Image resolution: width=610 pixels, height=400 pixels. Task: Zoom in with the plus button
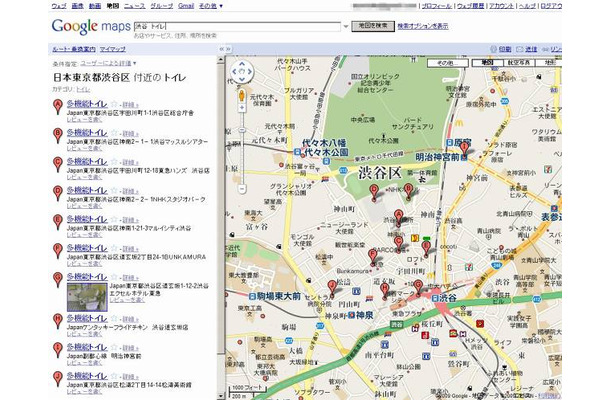[x=242, y=108]
